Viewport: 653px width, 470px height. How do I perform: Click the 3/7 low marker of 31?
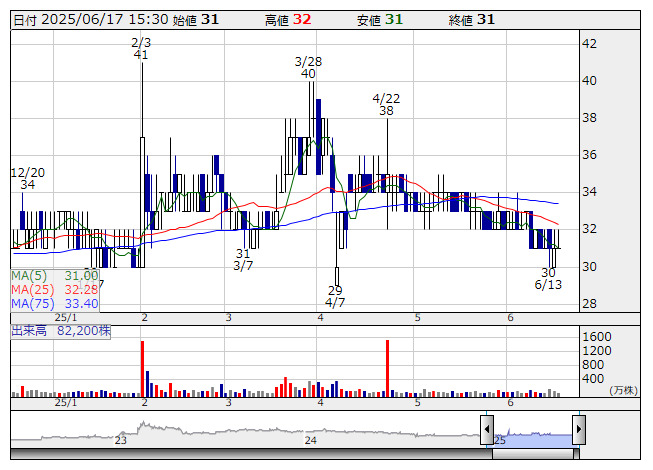click(243, 260)
